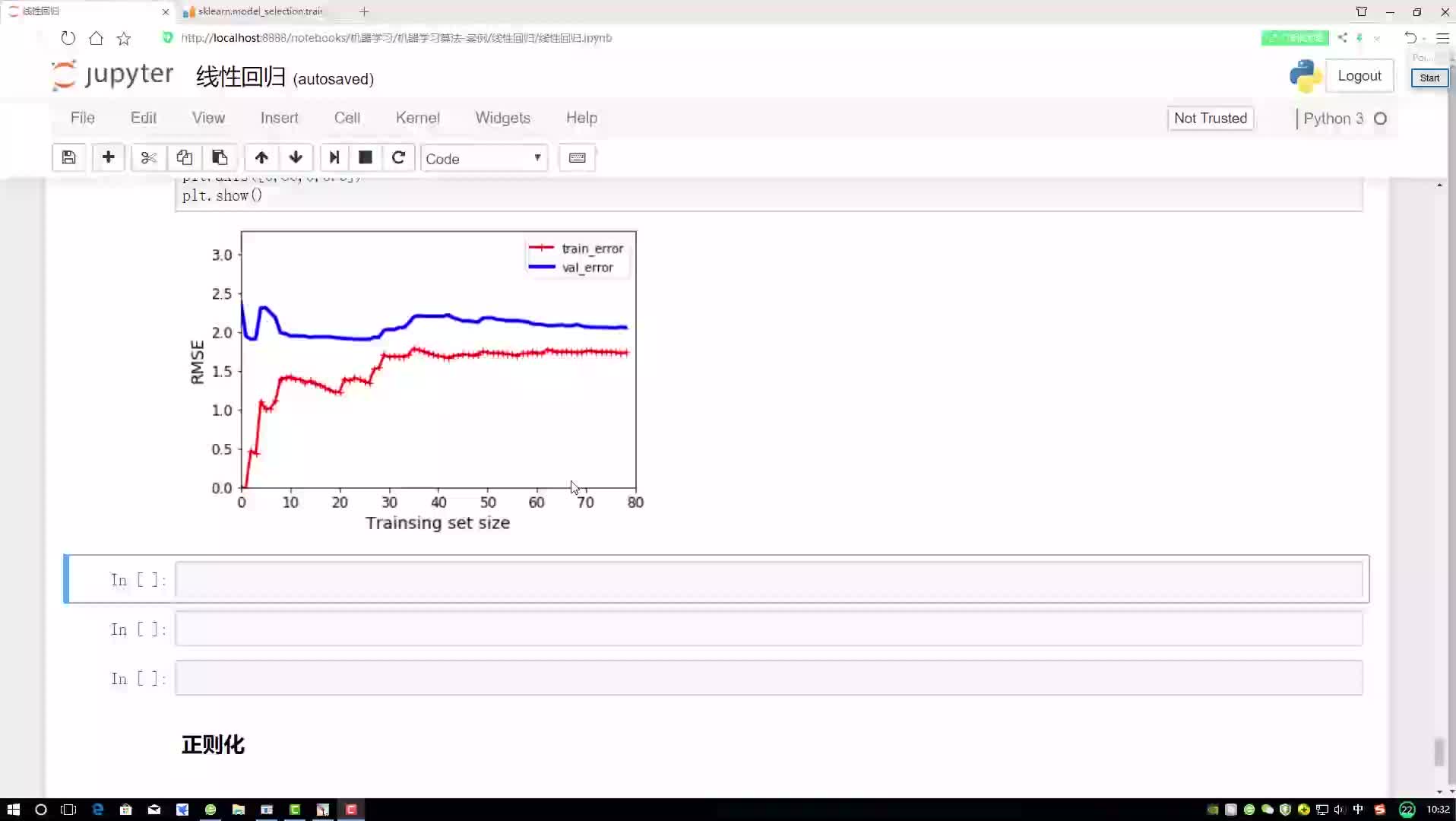Bookmark this page with star icon

click(x=124, y=38)
